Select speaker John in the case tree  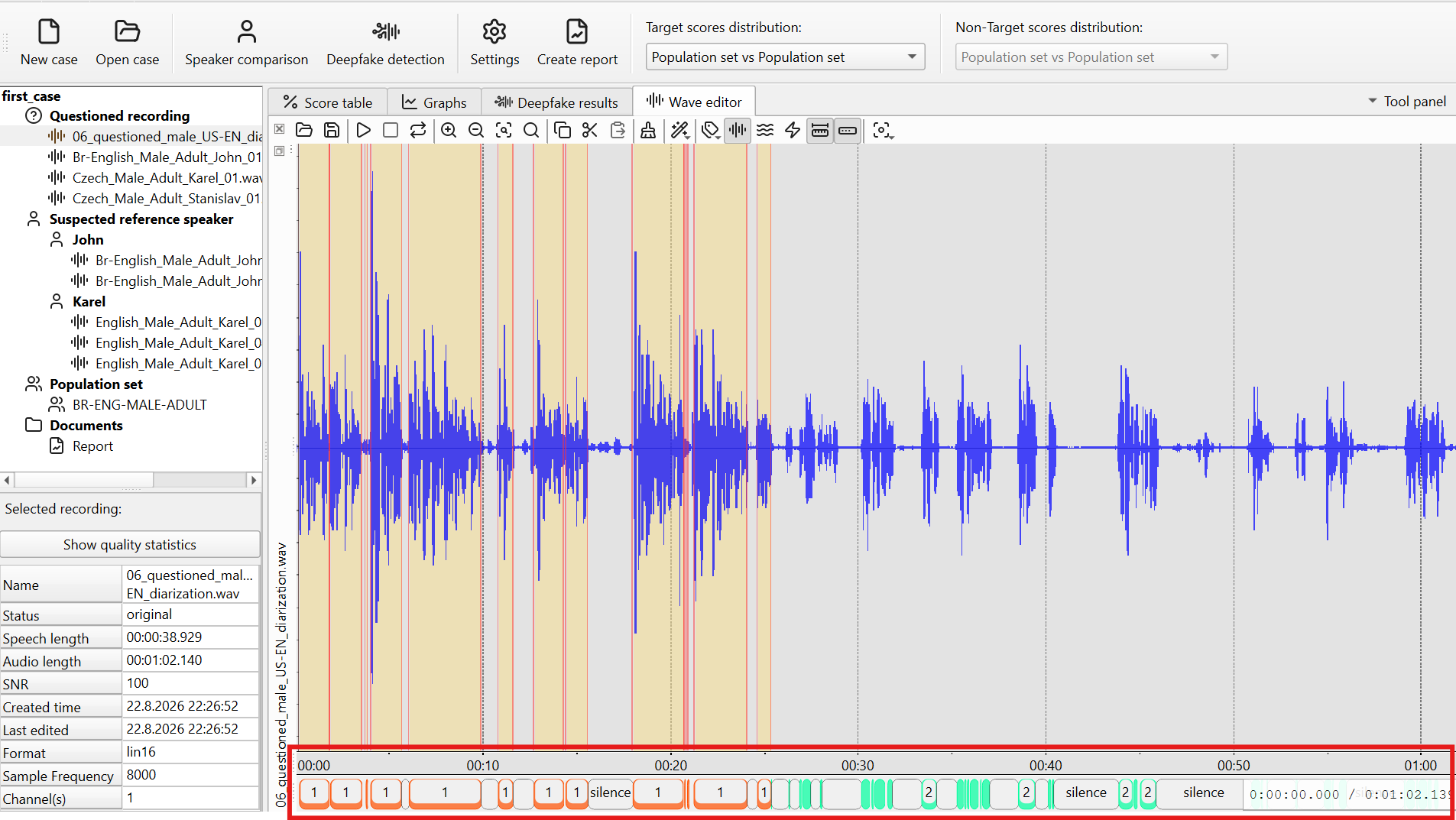point(88,240)
